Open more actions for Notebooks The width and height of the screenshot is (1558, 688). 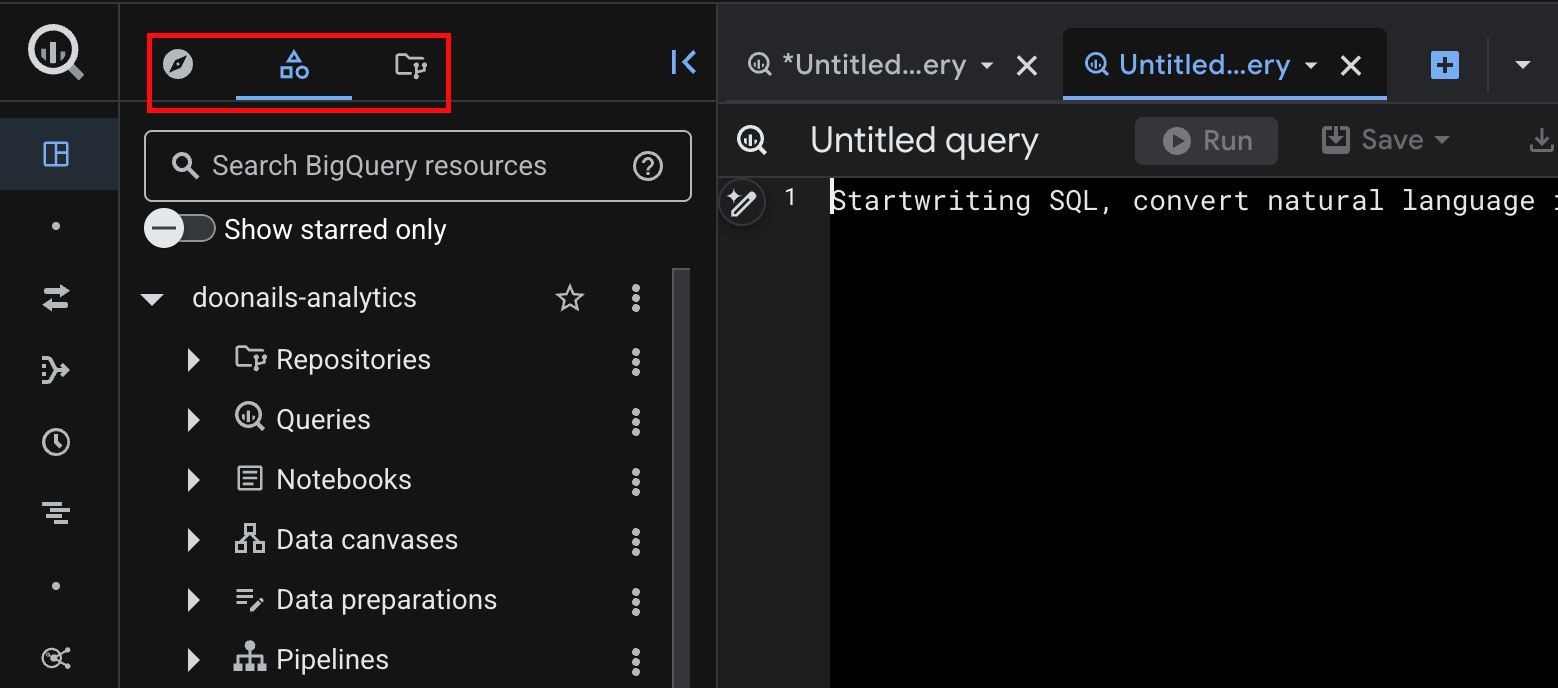tap(636, 481)
